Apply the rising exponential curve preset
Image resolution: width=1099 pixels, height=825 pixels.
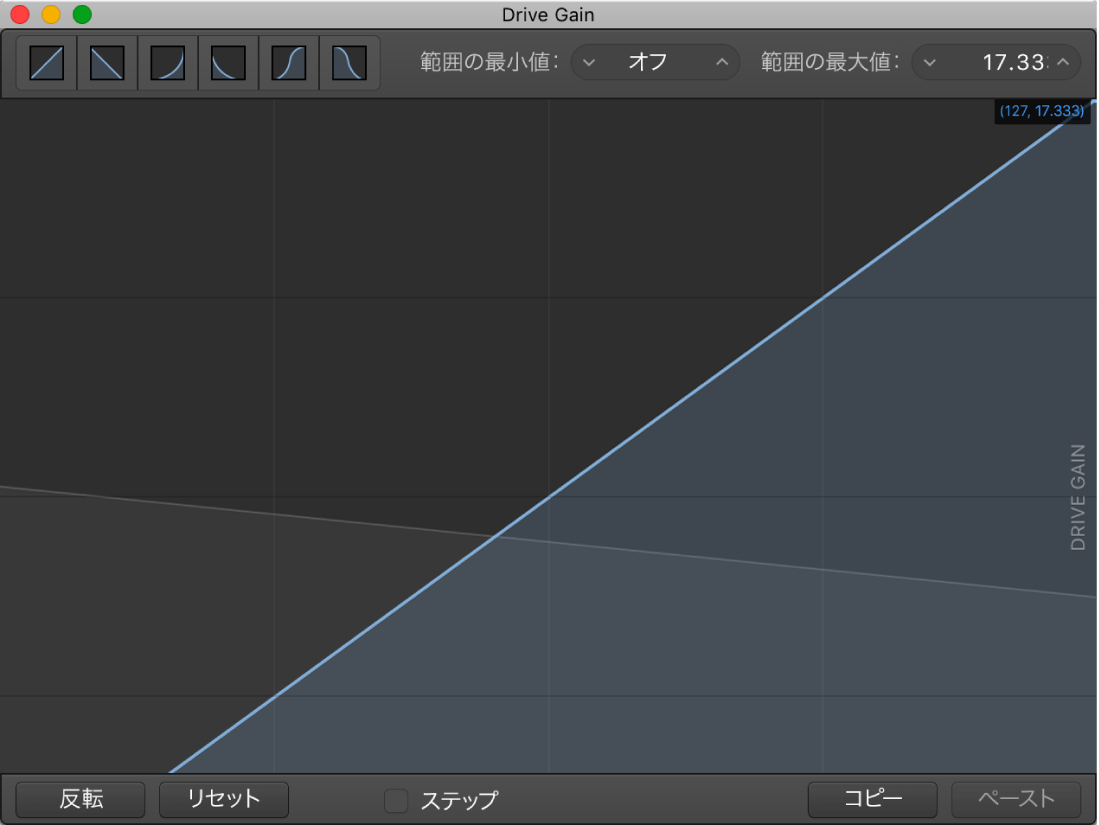[x=167, y=62]
